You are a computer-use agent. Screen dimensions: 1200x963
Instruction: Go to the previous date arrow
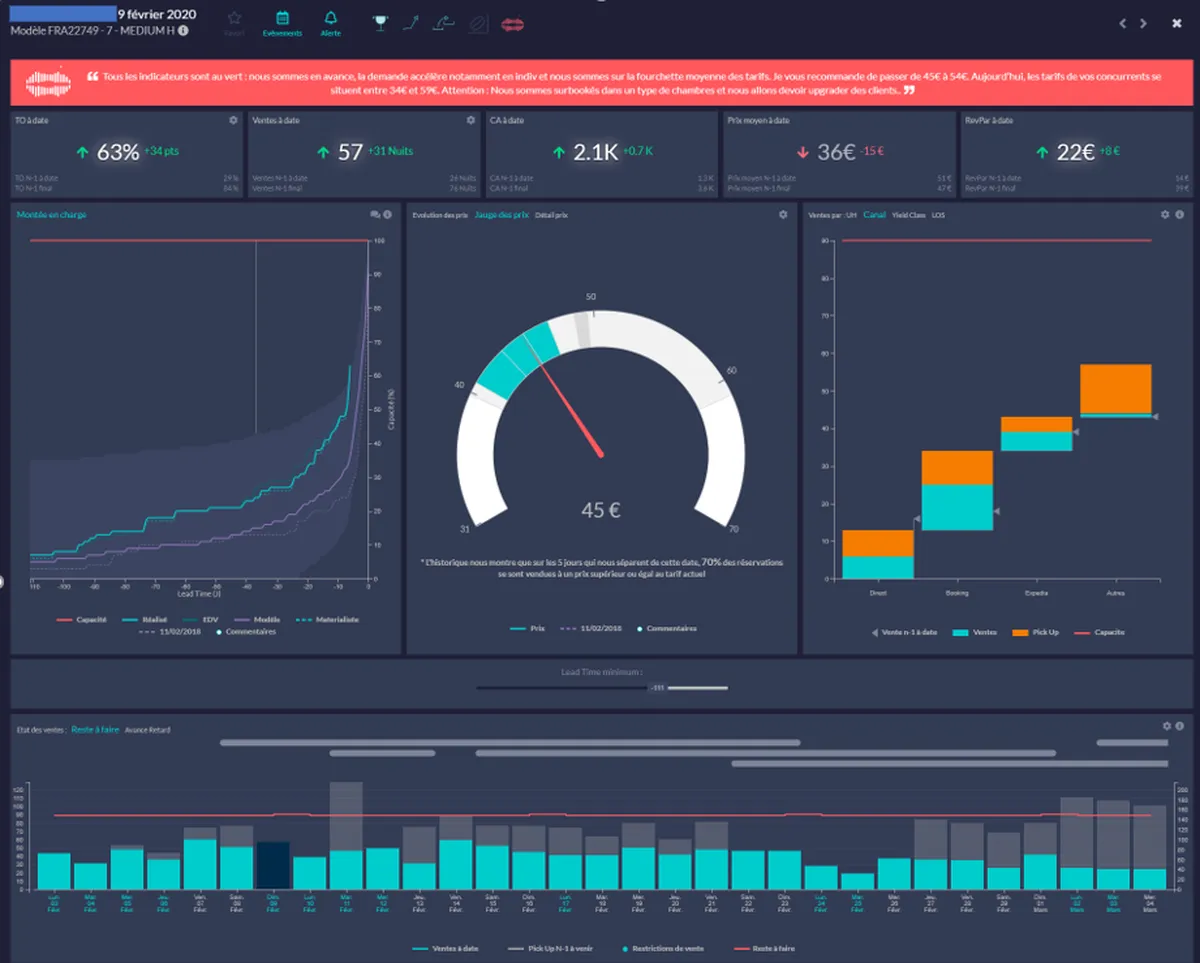(x=1123, y=23)
